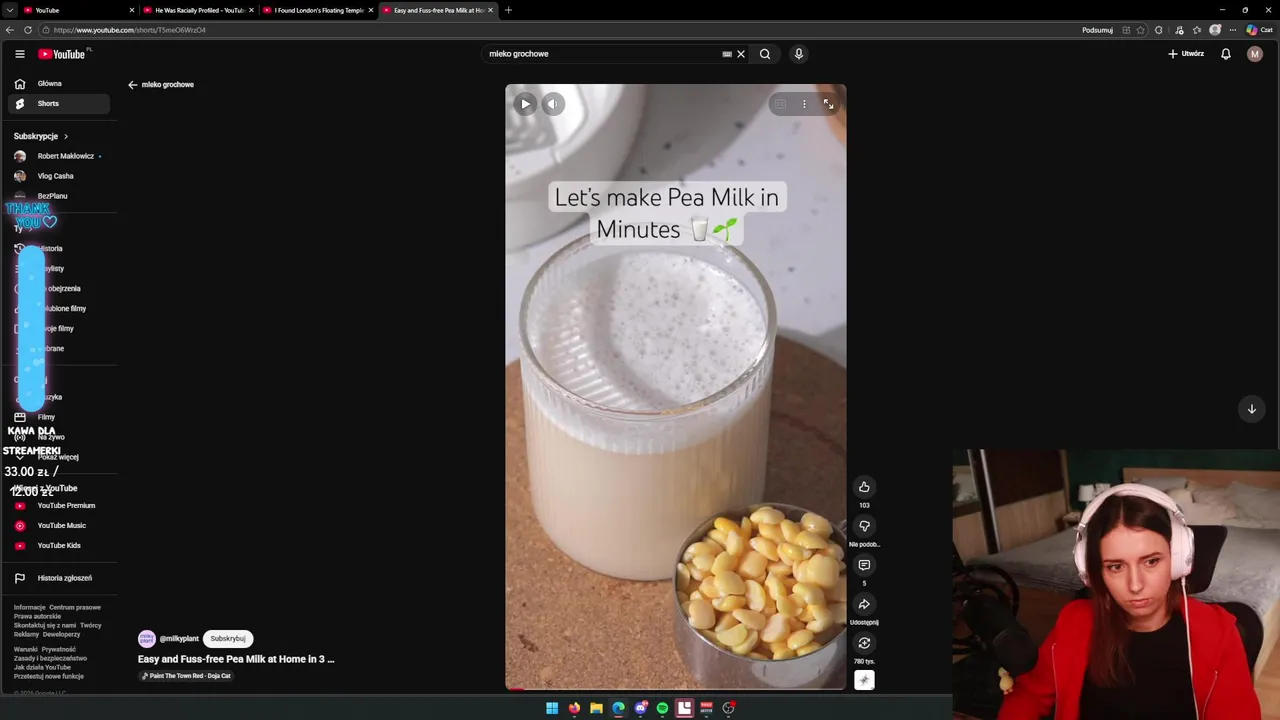Expand the Subskrypcje section
1280x720 pixels.
(x=41, y=136)
